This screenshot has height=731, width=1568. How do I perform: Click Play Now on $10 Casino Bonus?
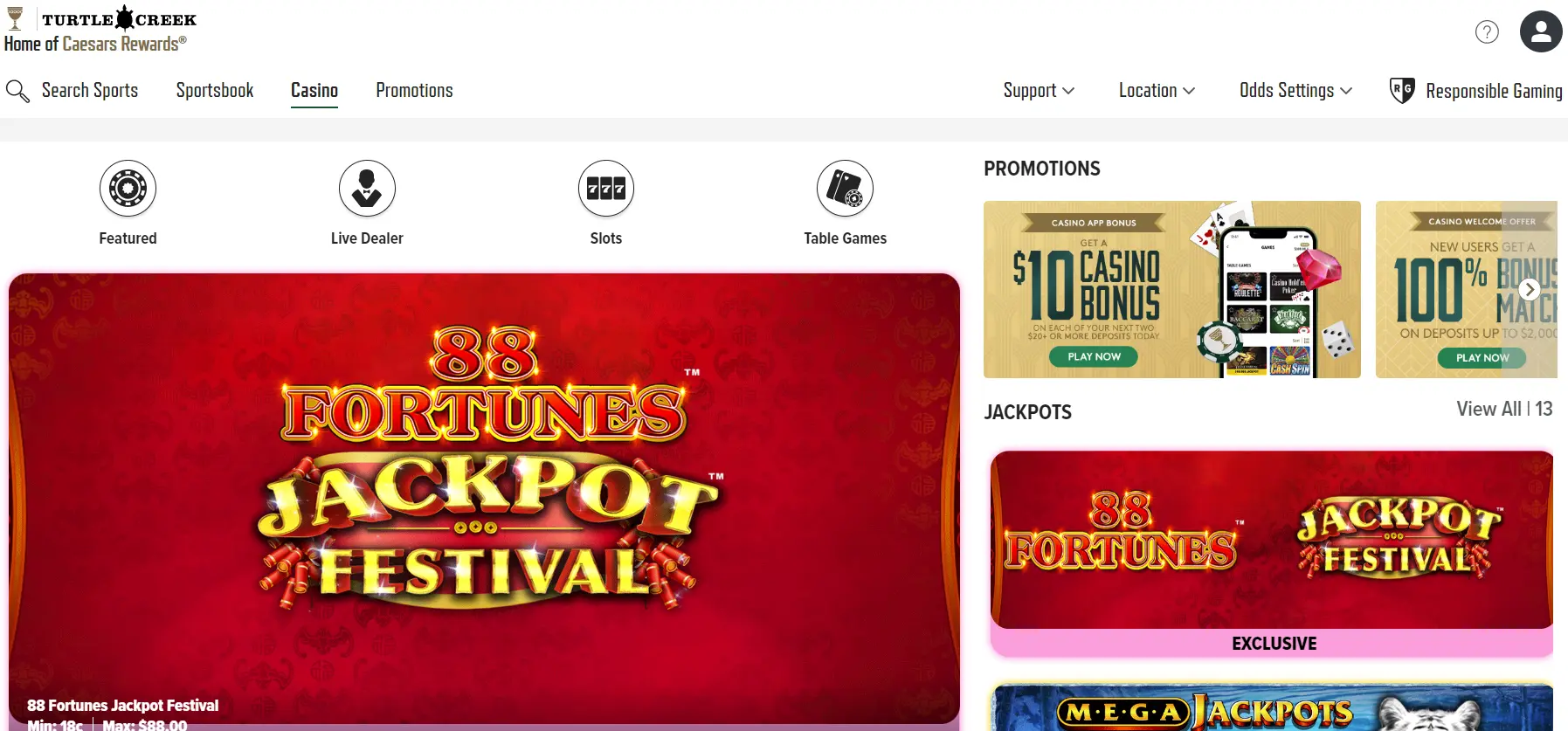(1094, 356)
